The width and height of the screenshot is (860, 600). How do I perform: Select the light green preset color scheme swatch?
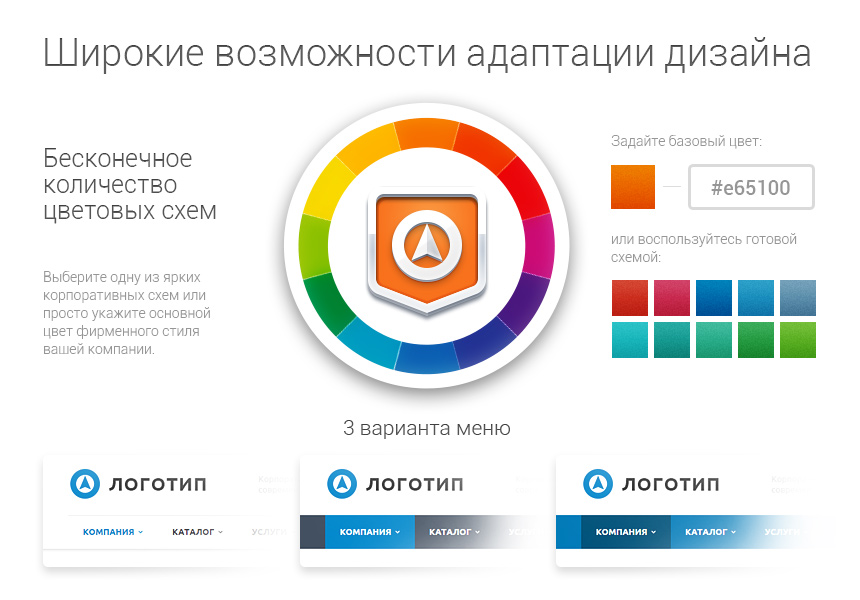[x=799, y=340]
